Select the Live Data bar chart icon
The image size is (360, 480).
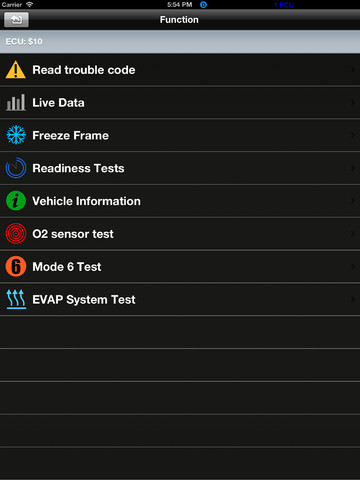(16, 102)
